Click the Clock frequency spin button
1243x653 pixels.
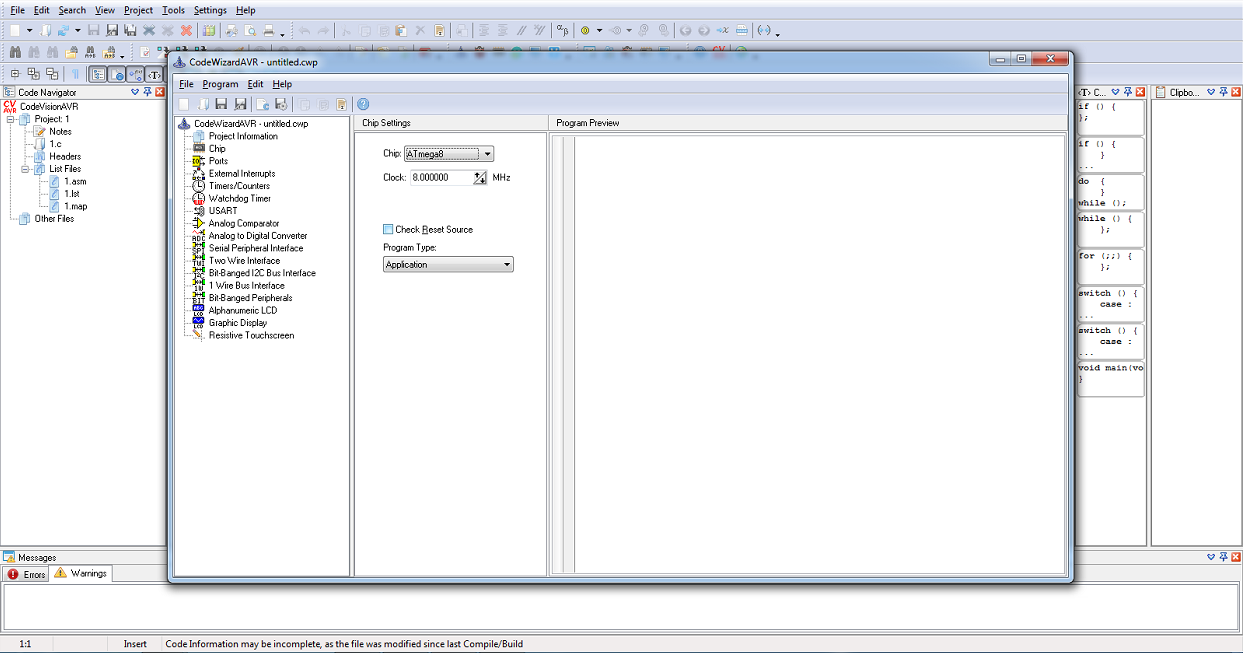[480, 178]
